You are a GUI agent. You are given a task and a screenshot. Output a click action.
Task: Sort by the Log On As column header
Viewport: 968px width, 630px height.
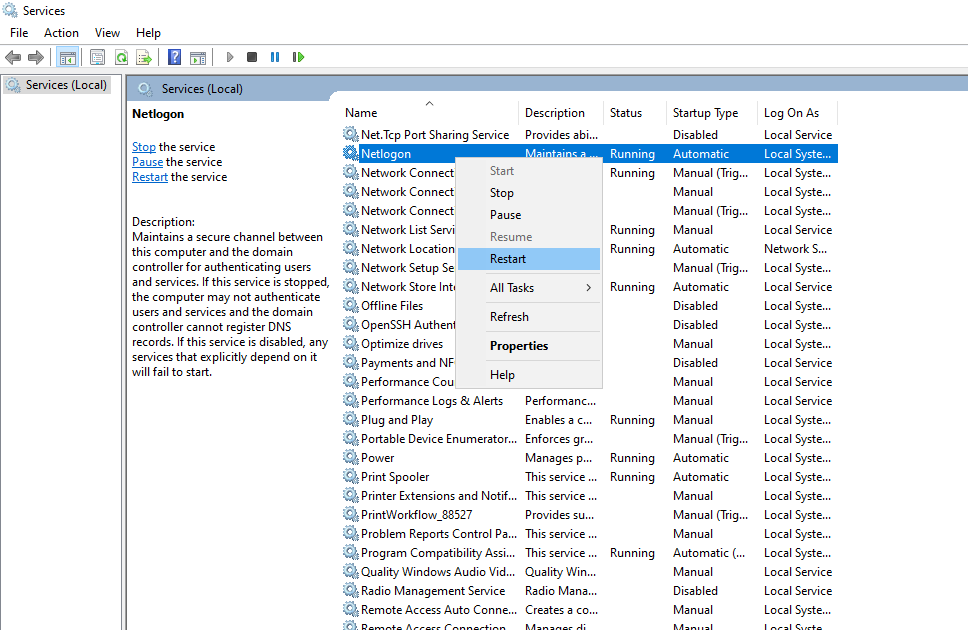(x=797, y=112)
